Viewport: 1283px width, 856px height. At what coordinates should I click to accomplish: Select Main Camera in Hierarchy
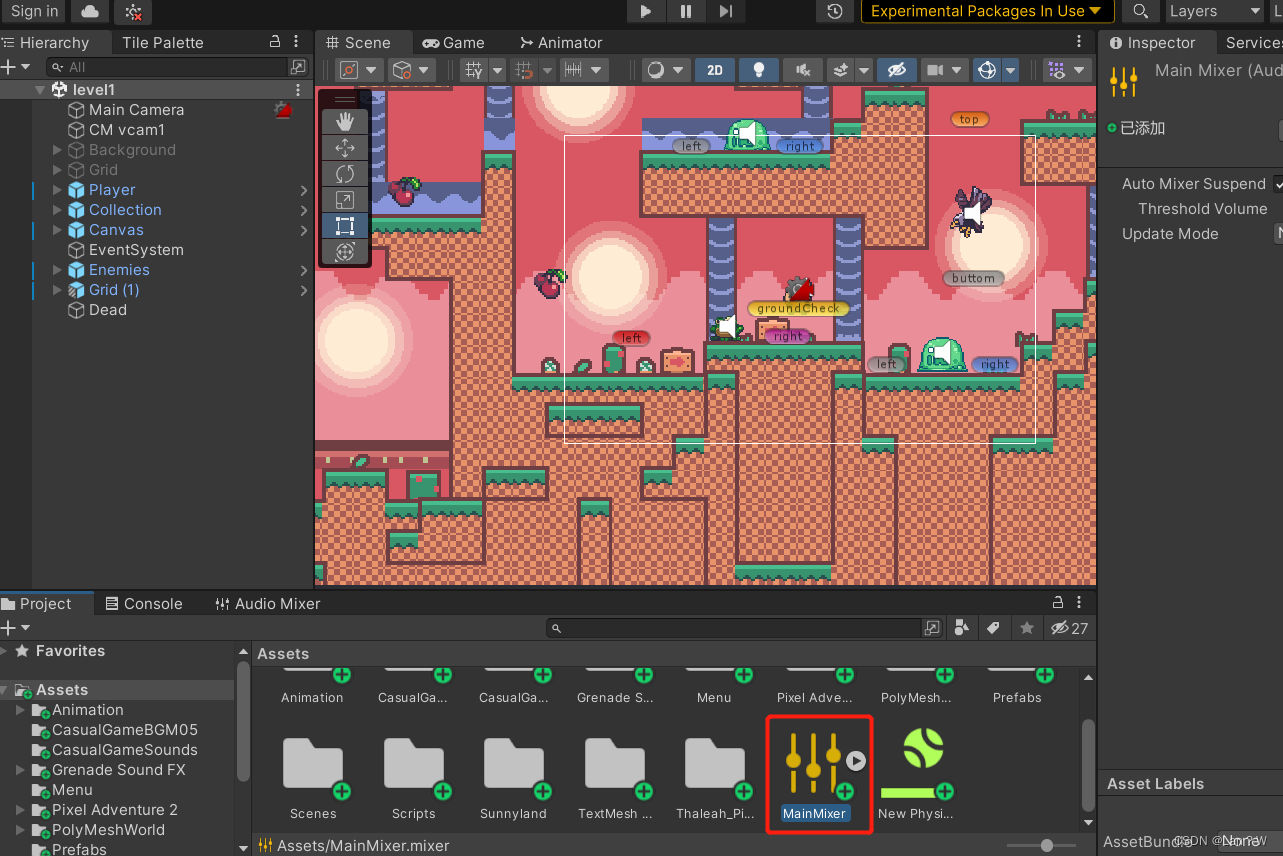click(136, 110)
